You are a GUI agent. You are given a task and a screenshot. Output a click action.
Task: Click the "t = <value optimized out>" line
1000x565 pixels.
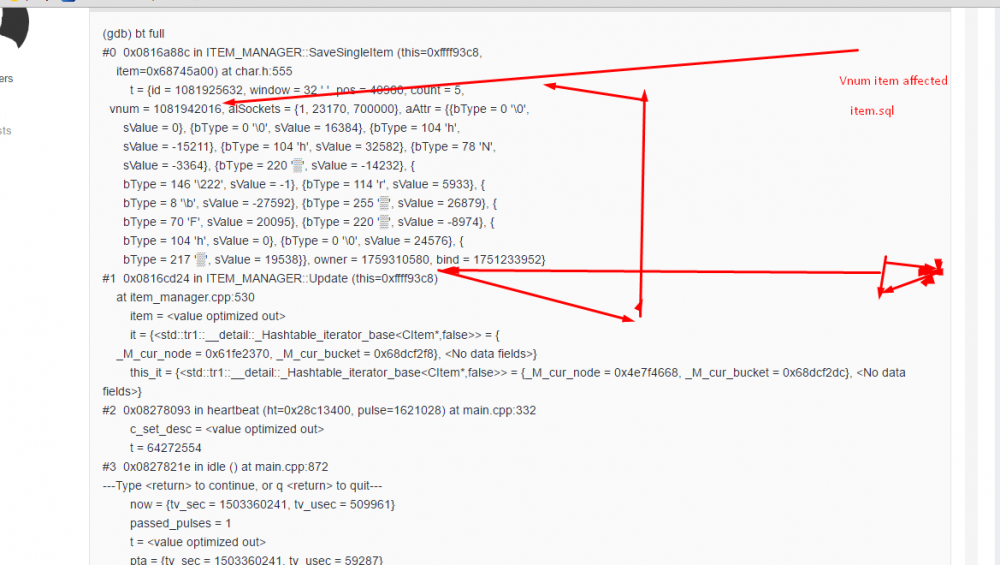point(198,542)
